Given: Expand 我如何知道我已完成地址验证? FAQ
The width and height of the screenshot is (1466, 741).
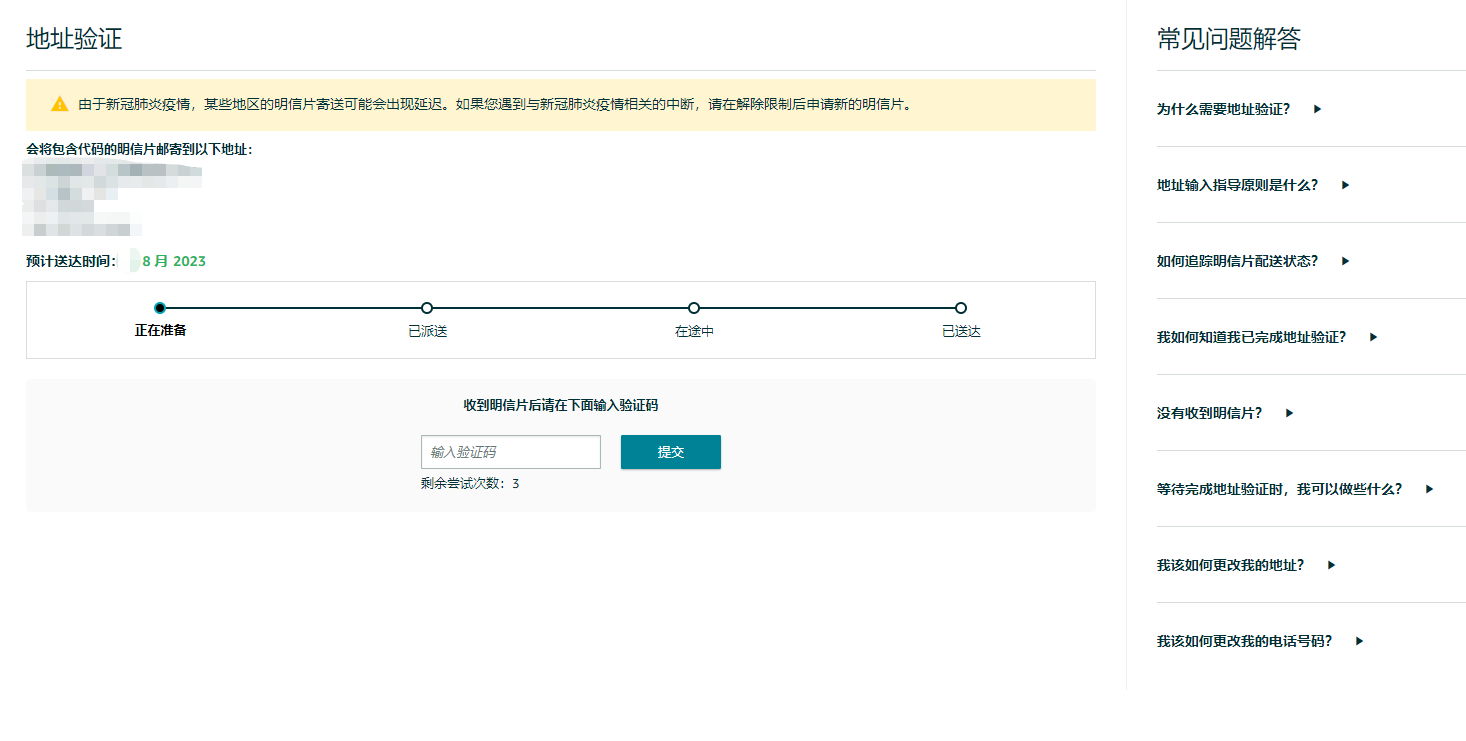Looking at the screenshot, I should click(x=1267, y=337).
